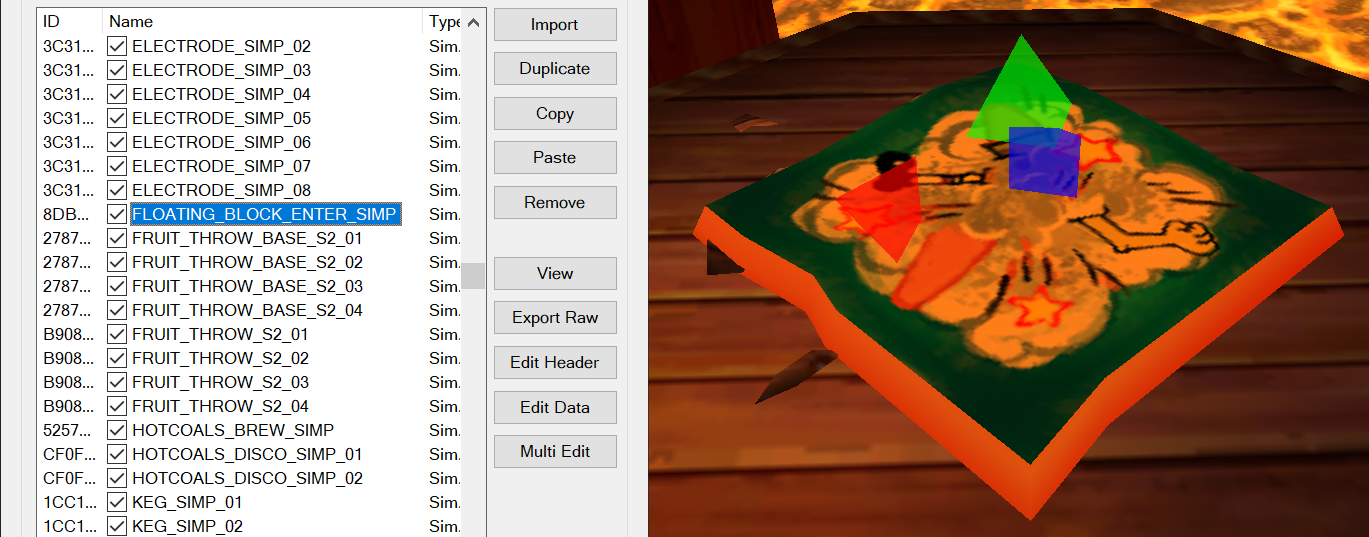Select the HOTCOALS_DISCO_SIMP_02 row name
This screenshot has height=537, width=1369.
247,478
